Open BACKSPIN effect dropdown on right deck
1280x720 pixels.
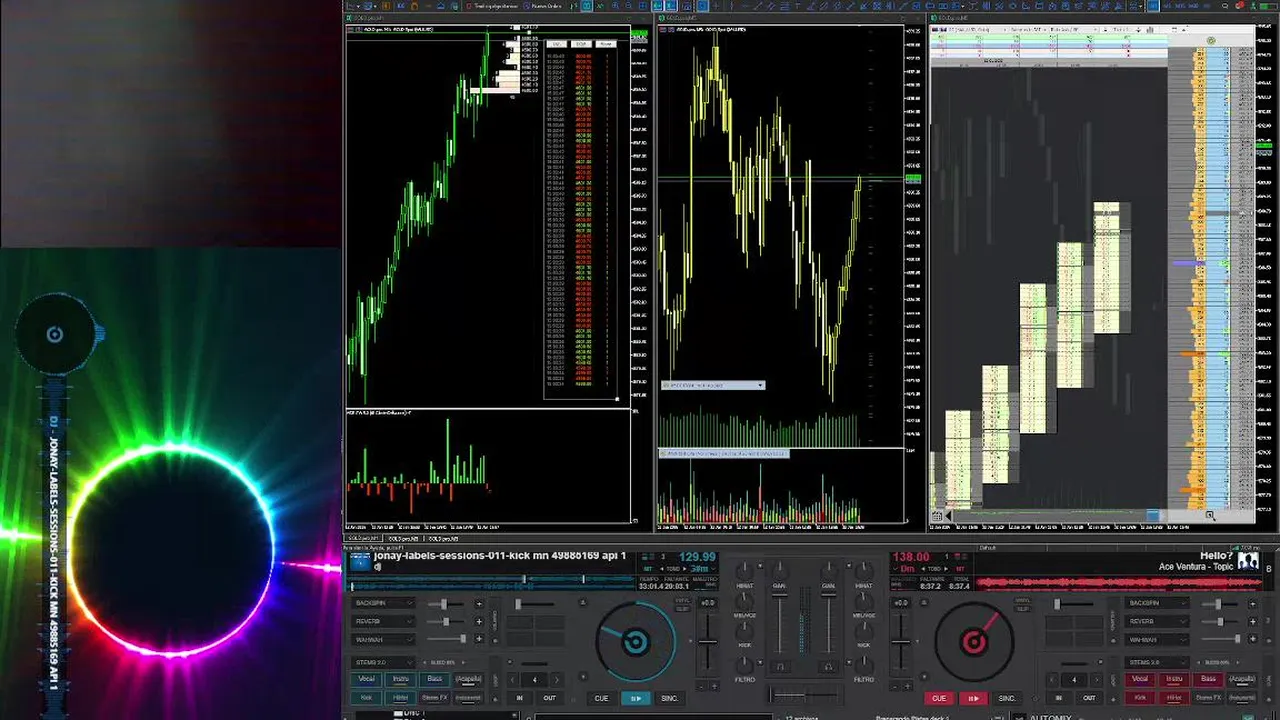pos(1157,603)
